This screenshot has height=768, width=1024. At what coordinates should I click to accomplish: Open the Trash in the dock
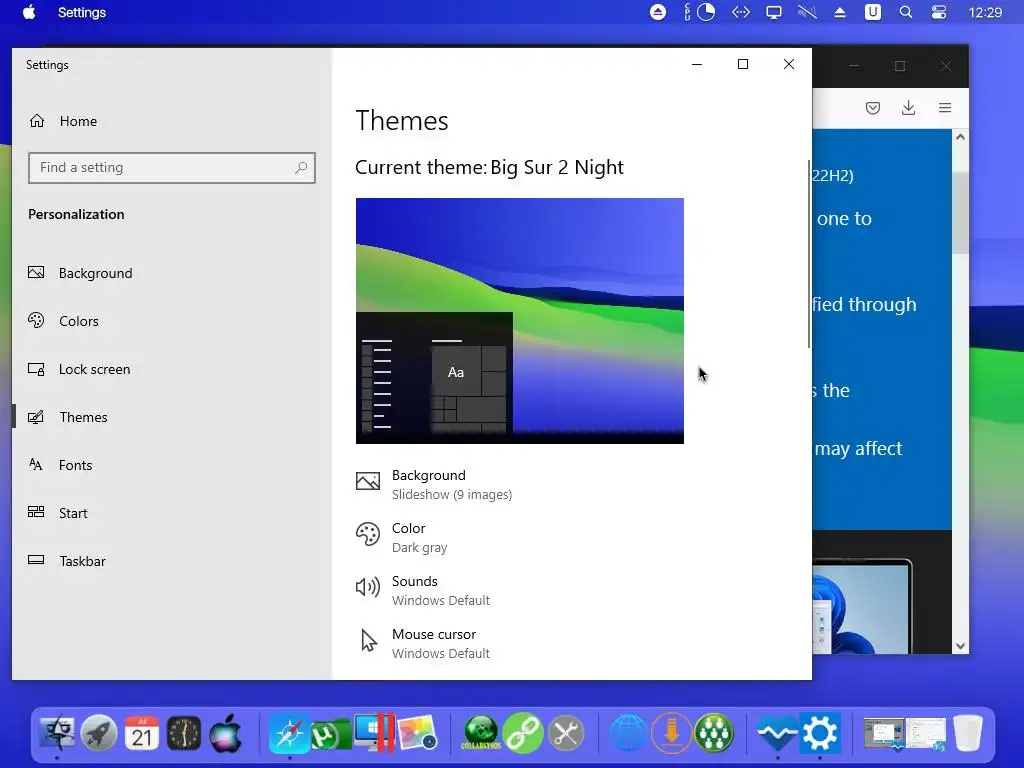tap(968, 733)
